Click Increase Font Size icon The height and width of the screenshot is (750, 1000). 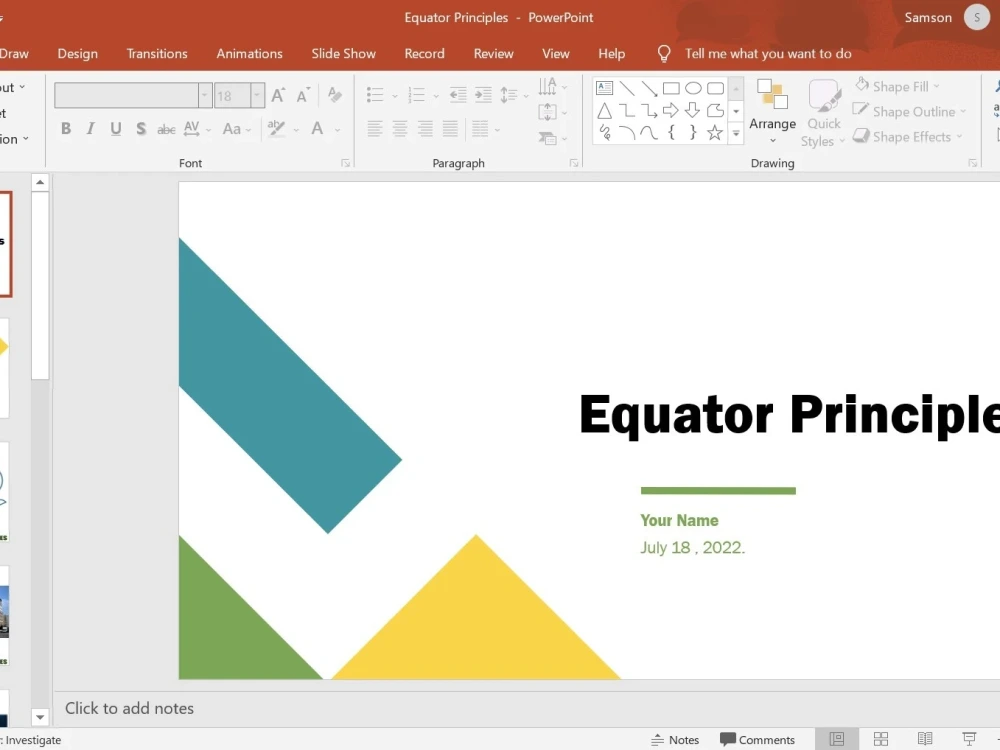[278, 96]
